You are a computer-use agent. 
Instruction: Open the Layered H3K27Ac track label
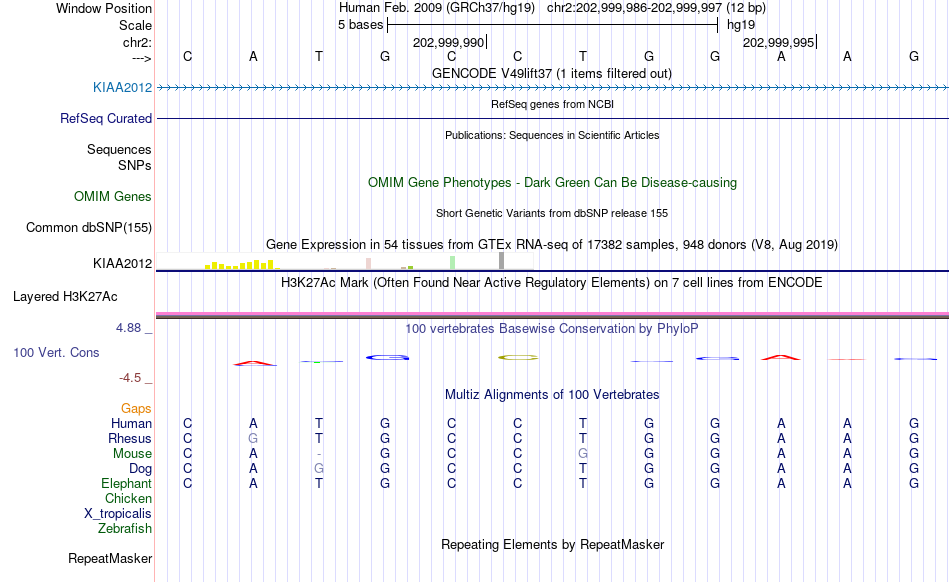tap(65, 296)
